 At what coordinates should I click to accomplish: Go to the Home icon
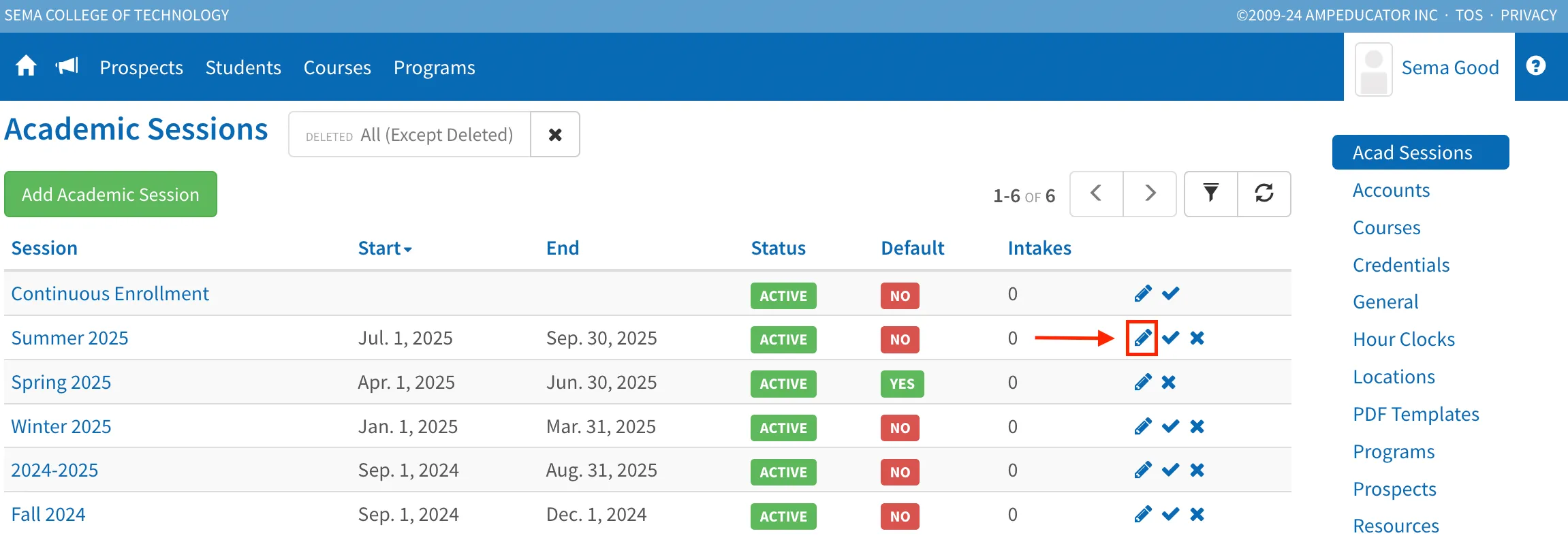26,67
